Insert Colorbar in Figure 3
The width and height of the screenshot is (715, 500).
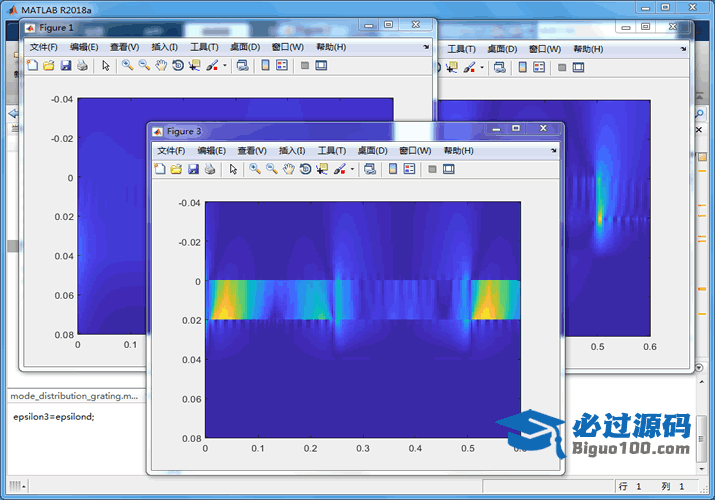tap(393, 169)
